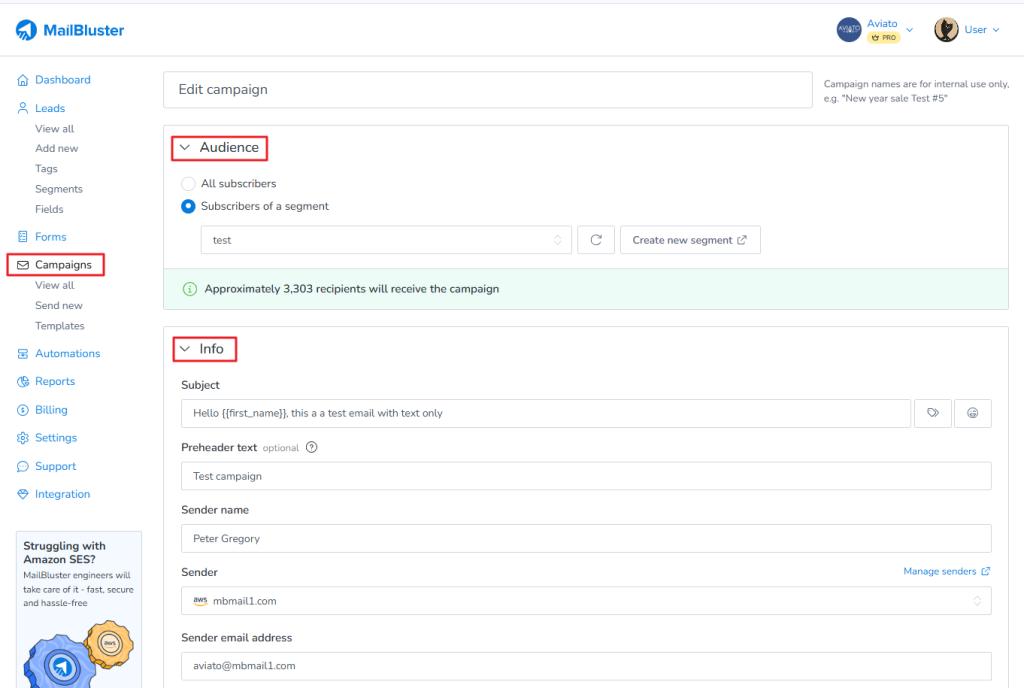Click the Support chat bubble icon
This screenshot has width=1024, height=688.
coord(23,466)
